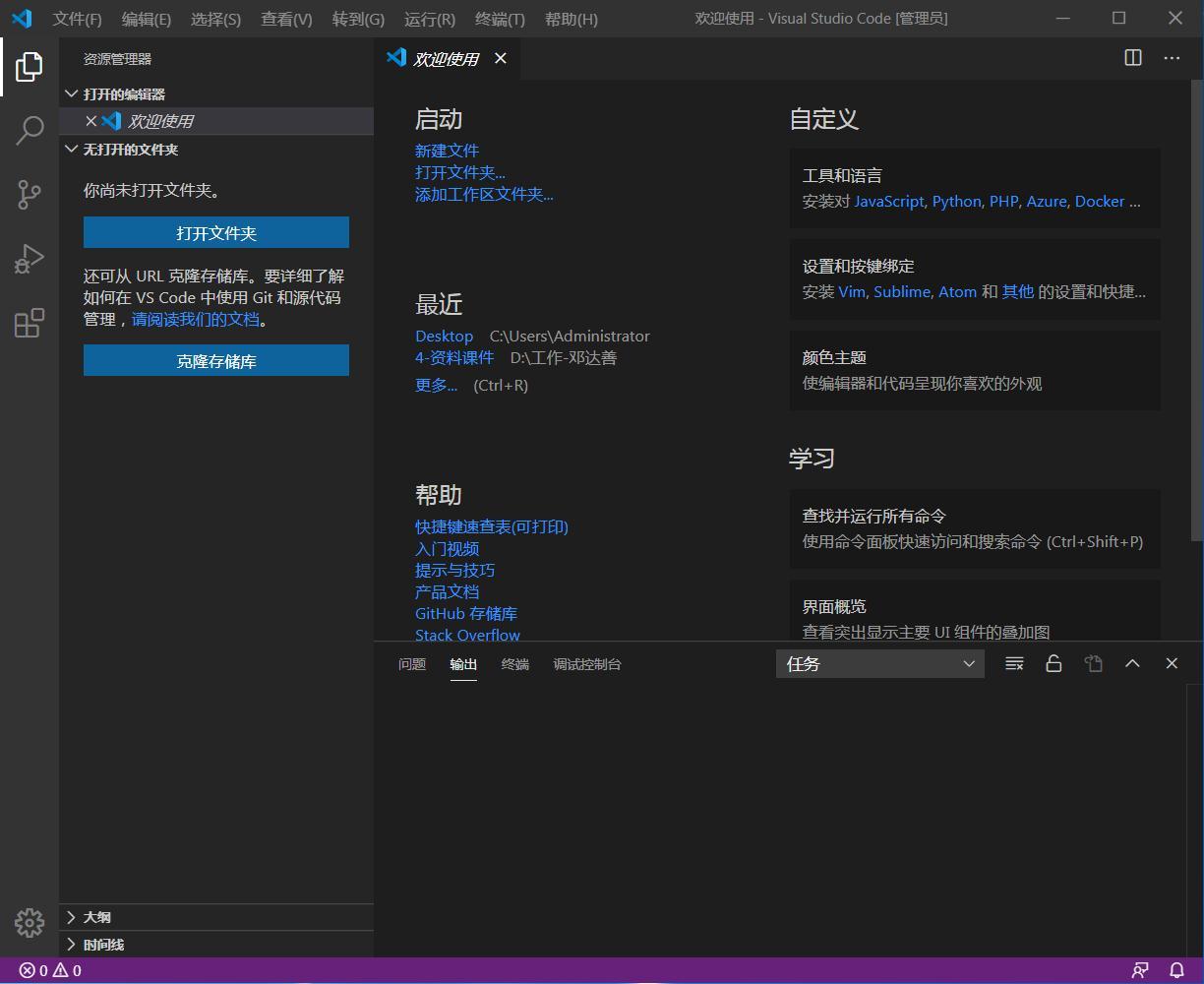
Task: Select the Run and Debug icon
Action: tap(30, 258)
